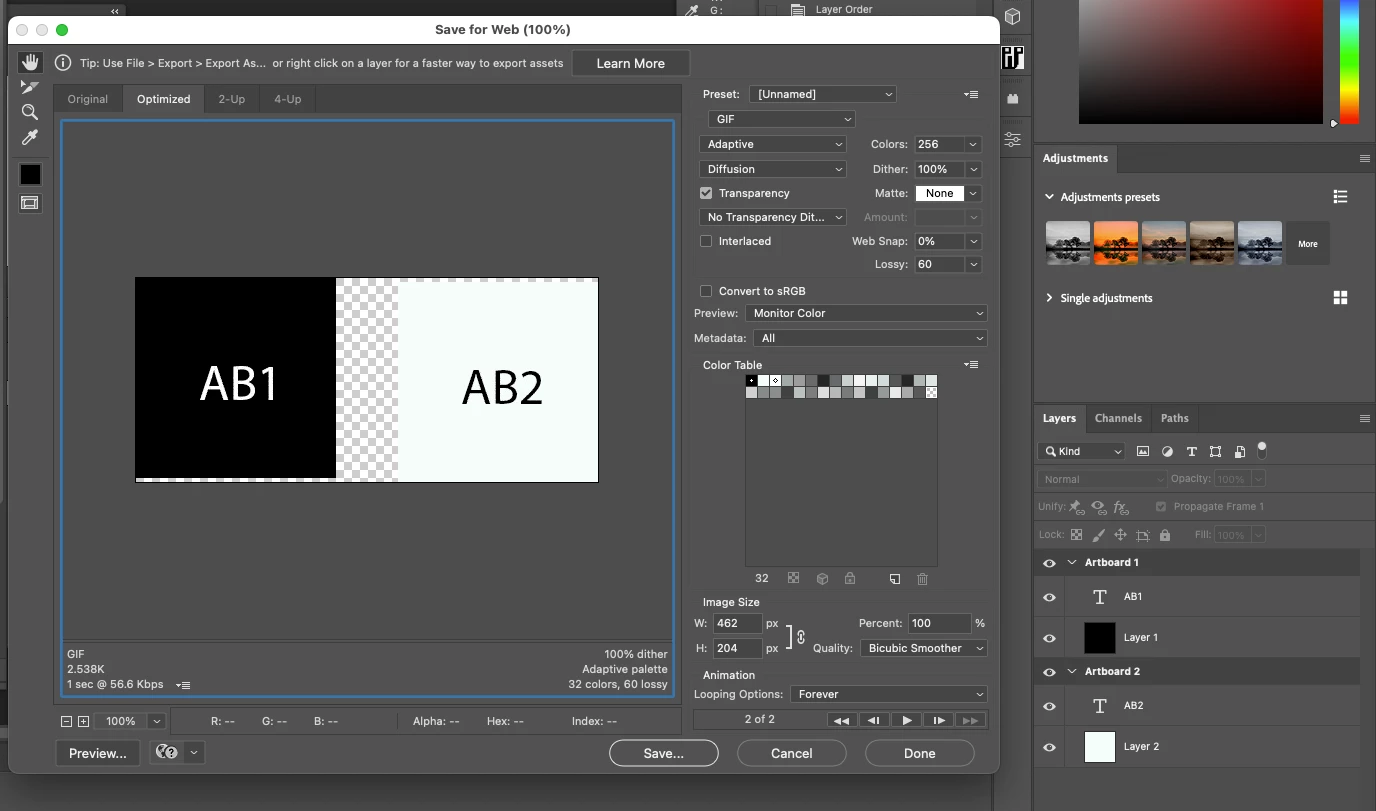This screenshot has height=811, width=1376.
Task: Delete selected color with trash icon
Action: pos(922,578)
